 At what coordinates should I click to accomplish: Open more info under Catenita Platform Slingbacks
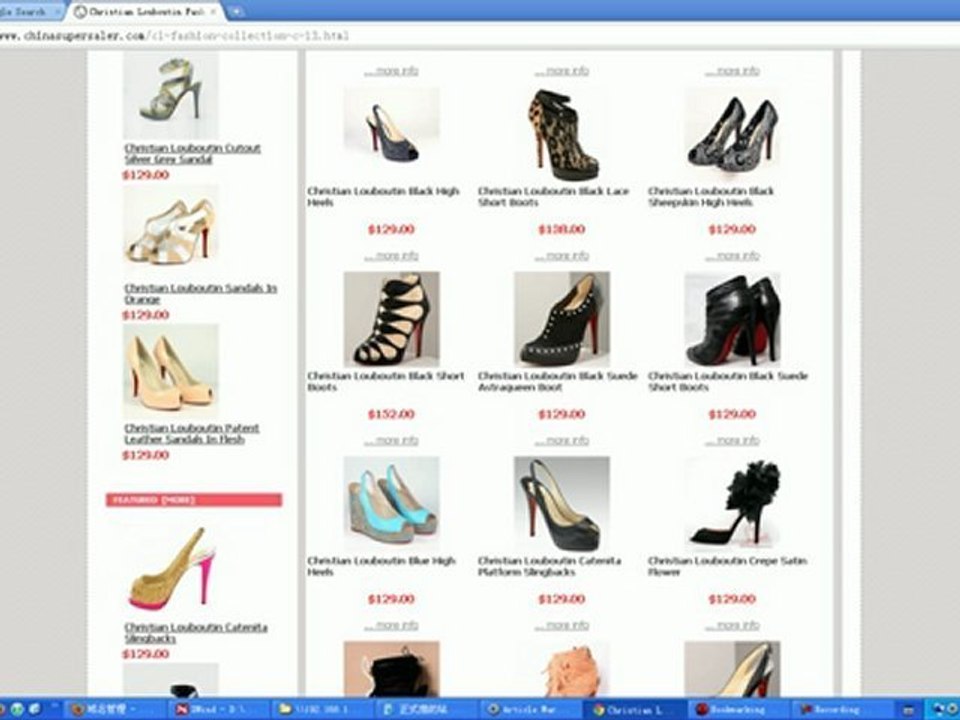pos(561,625)
